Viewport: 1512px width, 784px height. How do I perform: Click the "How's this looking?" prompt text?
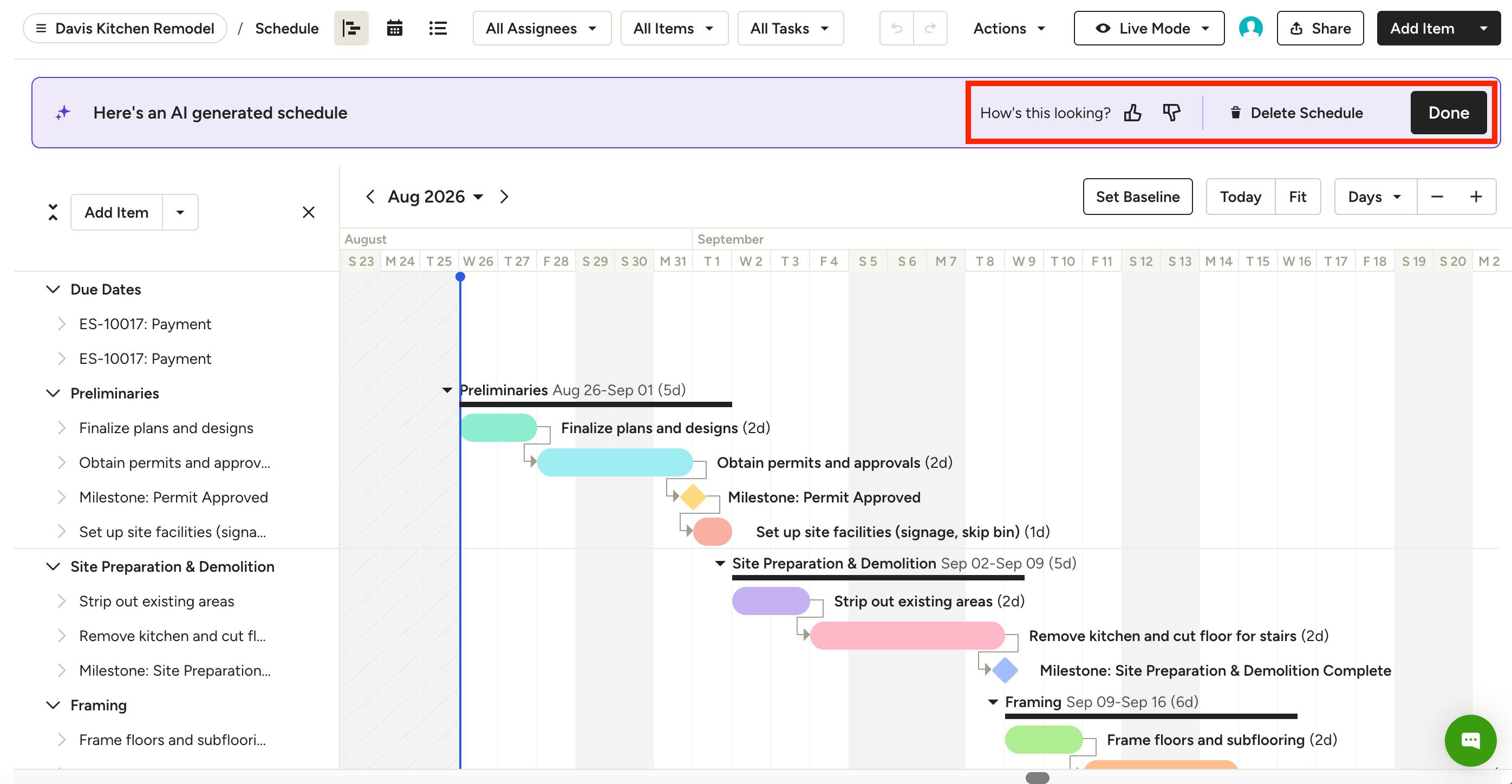[1045, 113]
